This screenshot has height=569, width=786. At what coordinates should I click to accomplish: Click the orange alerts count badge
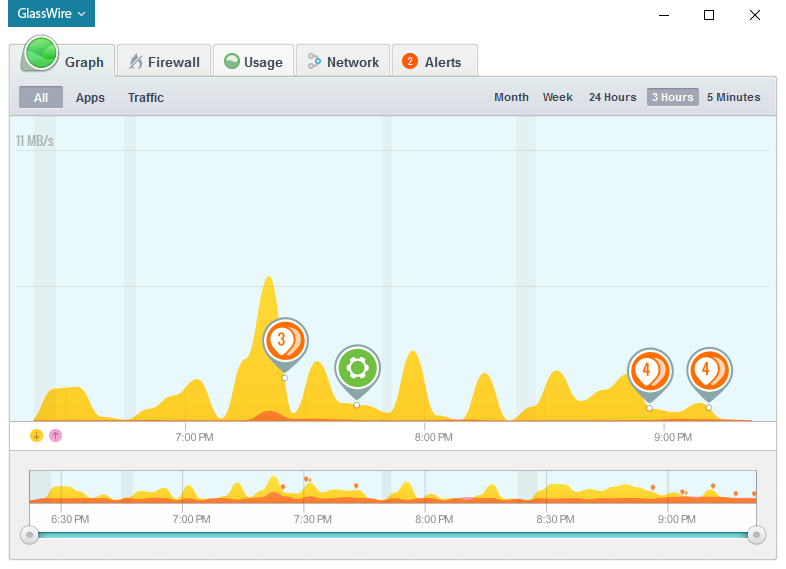click(x=409, y=62)
